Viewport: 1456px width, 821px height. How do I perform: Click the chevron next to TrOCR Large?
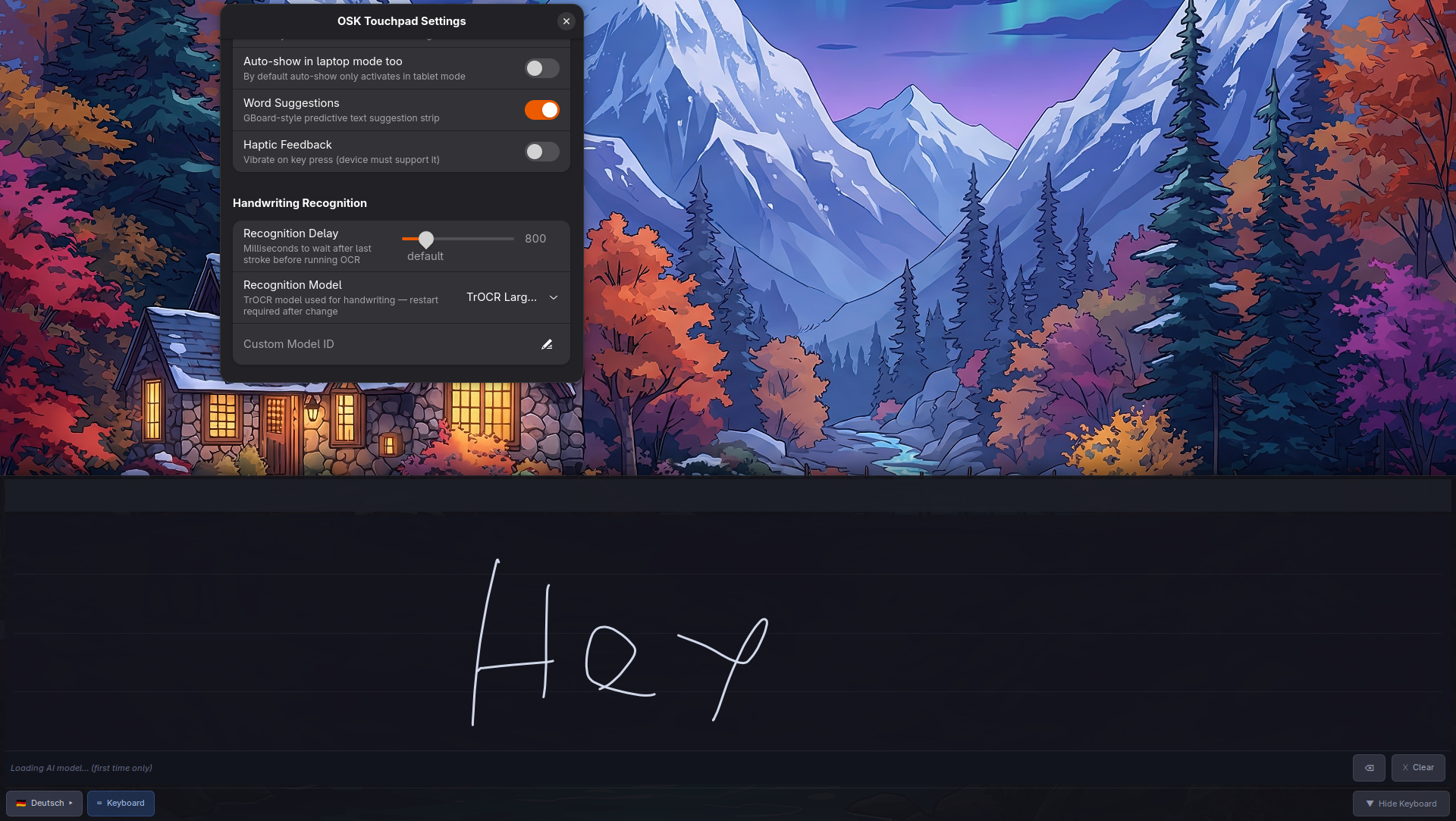pyautogui.click(x=554, y=297)
